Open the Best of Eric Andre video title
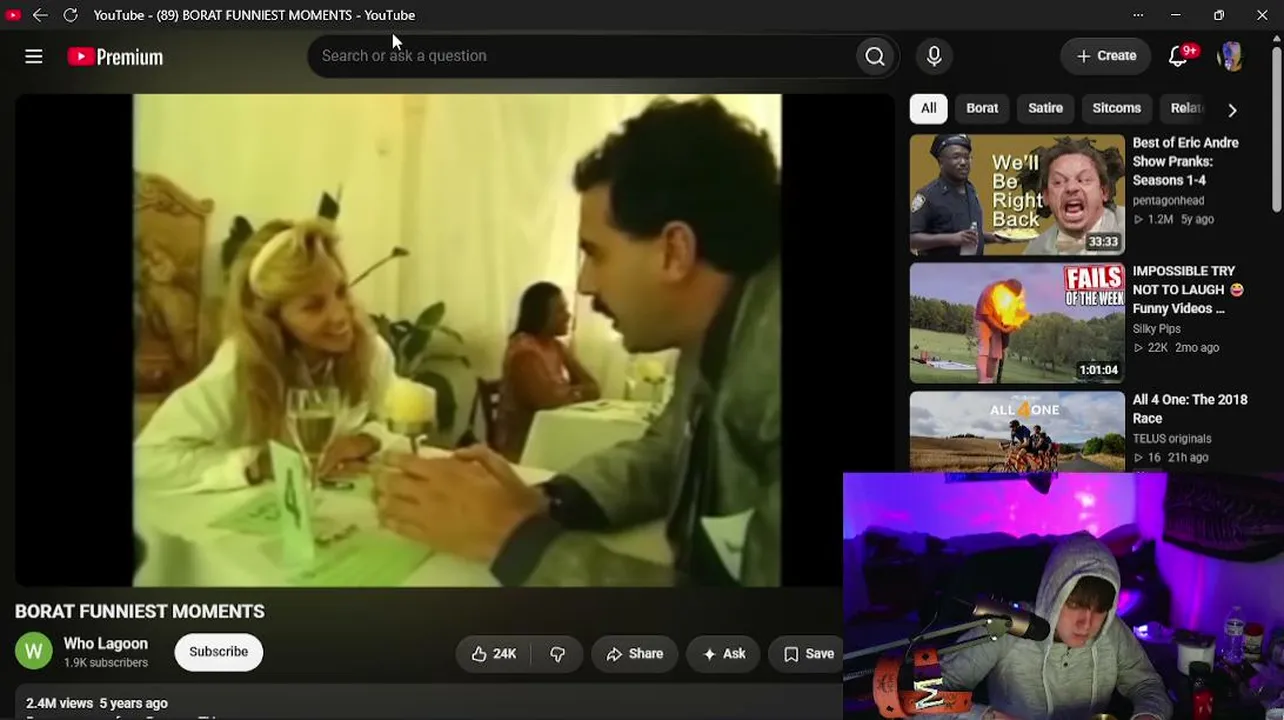The width and height of the screenshot is (1284, 720). (1185, 161)
